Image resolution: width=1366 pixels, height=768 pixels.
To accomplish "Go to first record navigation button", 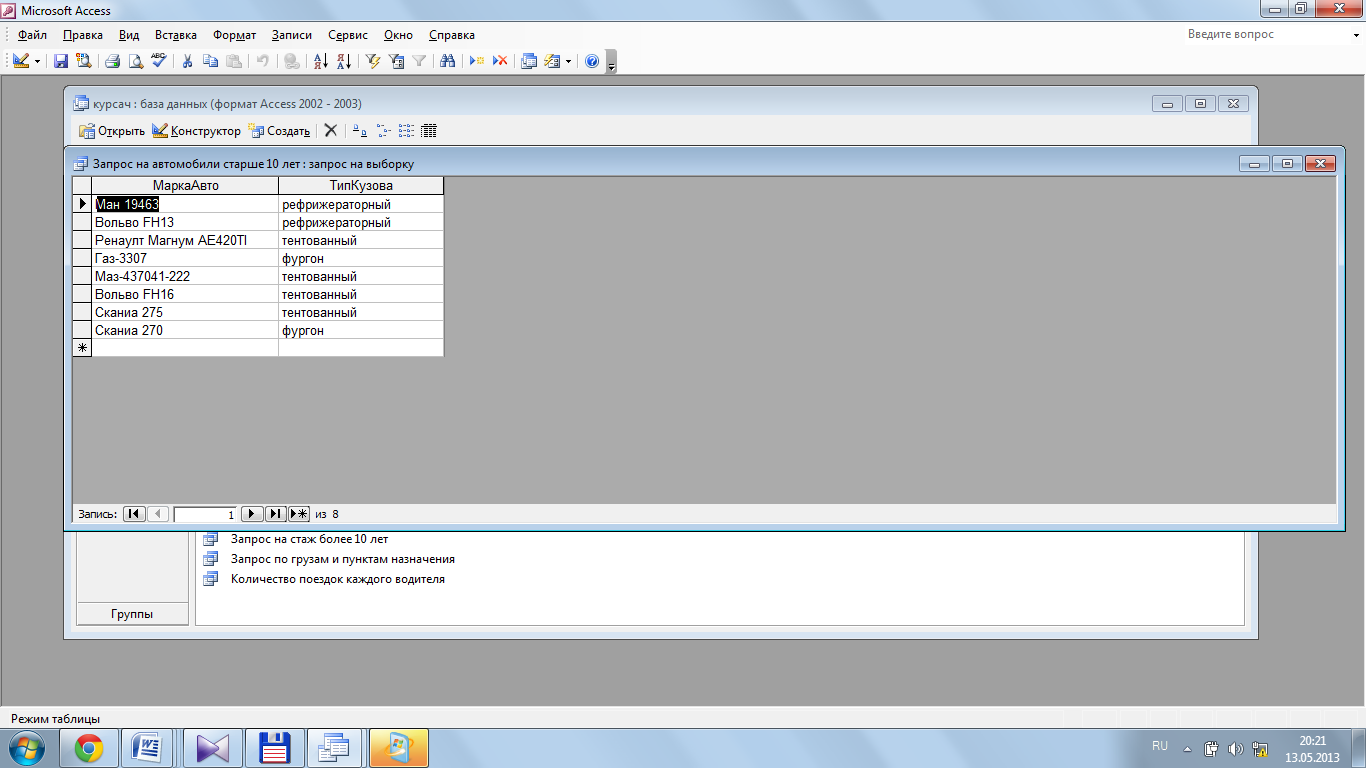I will tap(134, 514).
